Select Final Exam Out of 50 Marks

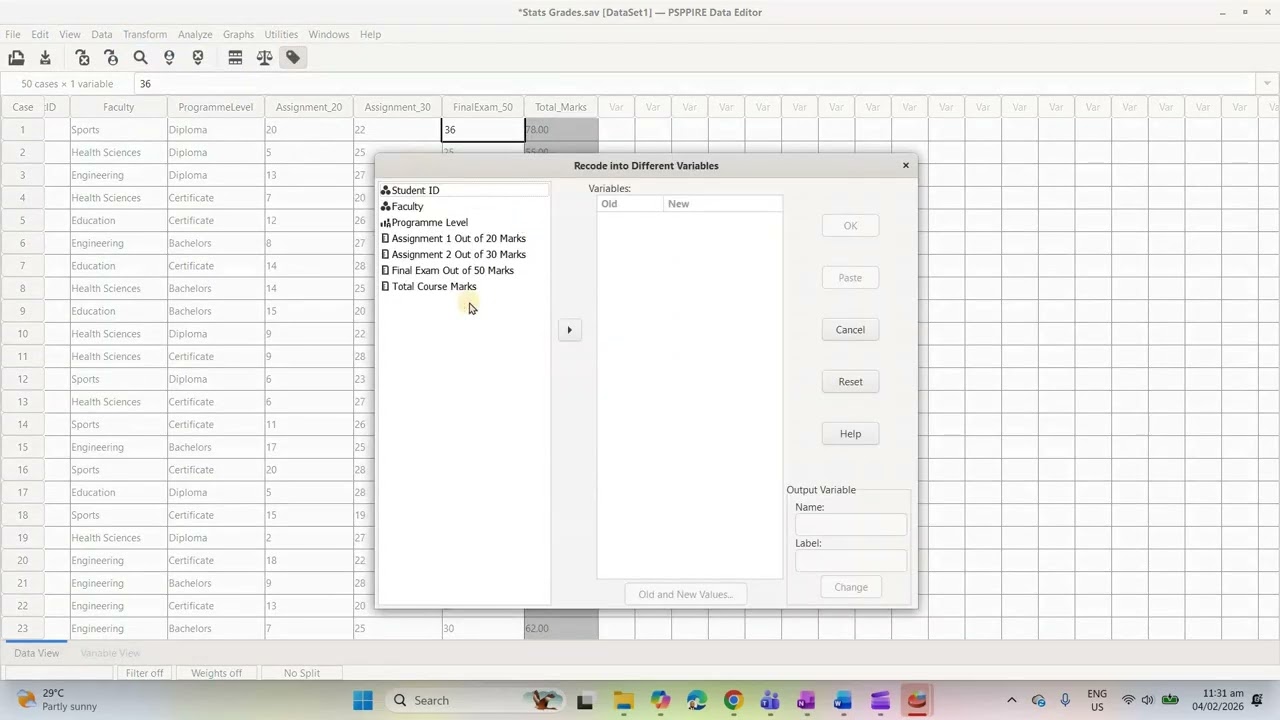464,270
